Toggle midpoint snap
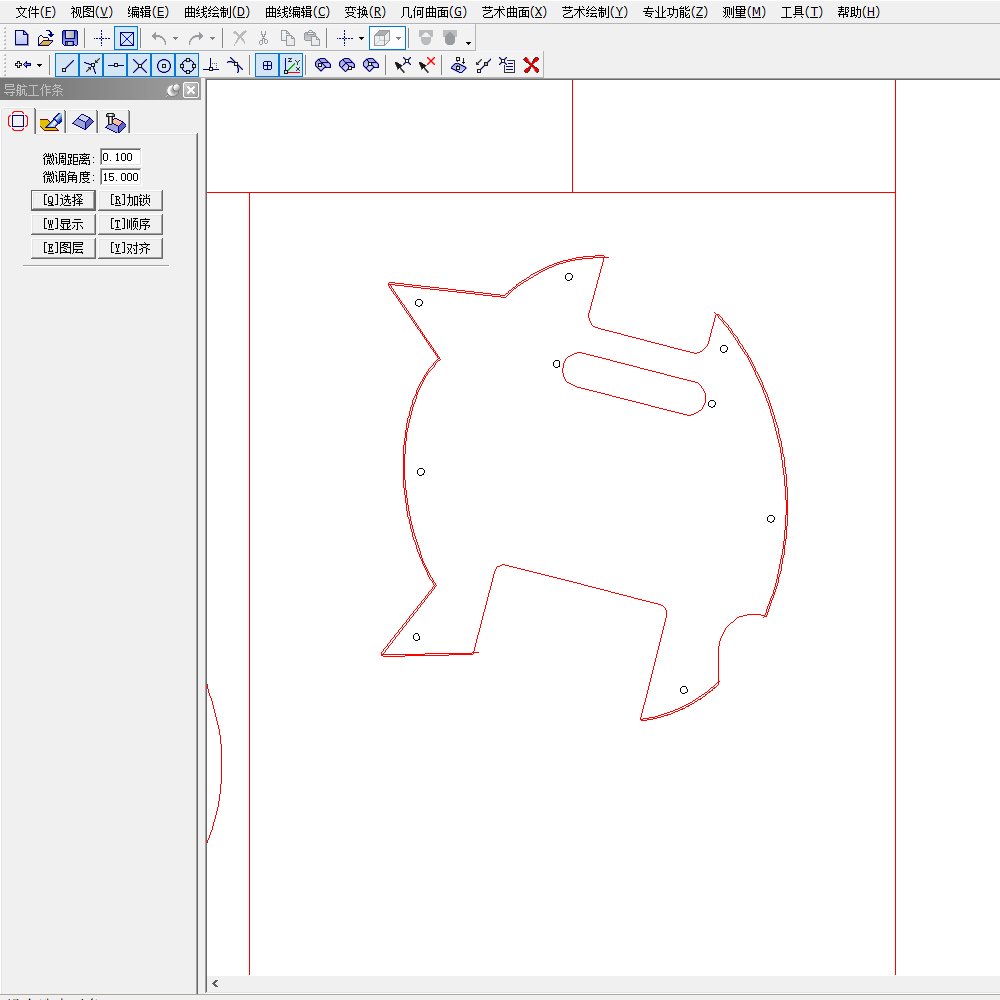 pos(115,65)
